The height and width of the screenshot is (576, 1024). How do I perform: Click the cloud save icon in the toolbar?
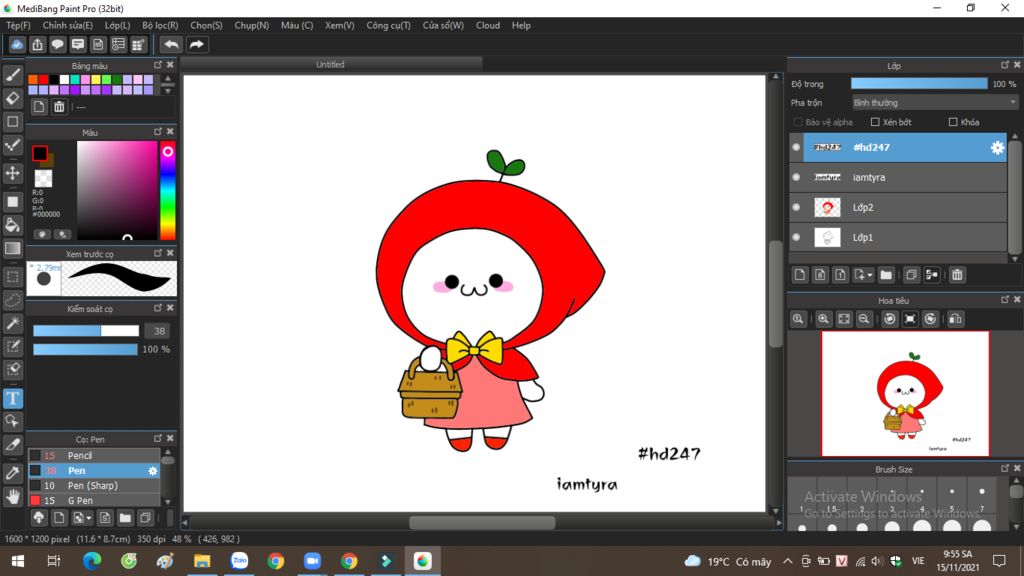tap(17, 44)
